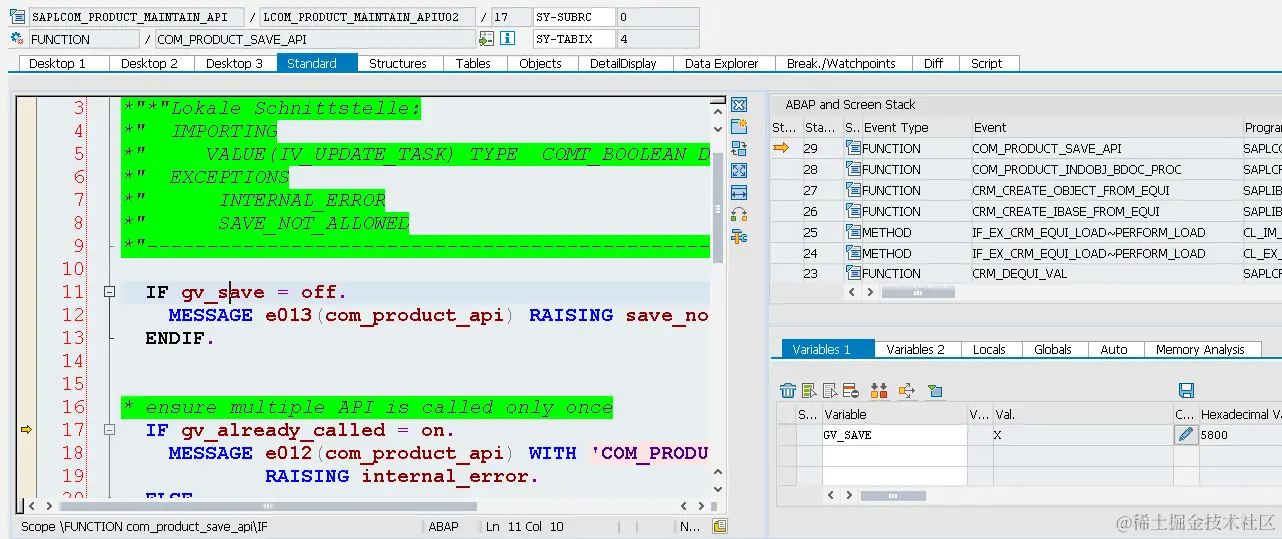
Task: Click the variables table scroll left arrow
Action: (x=829, y=495)
